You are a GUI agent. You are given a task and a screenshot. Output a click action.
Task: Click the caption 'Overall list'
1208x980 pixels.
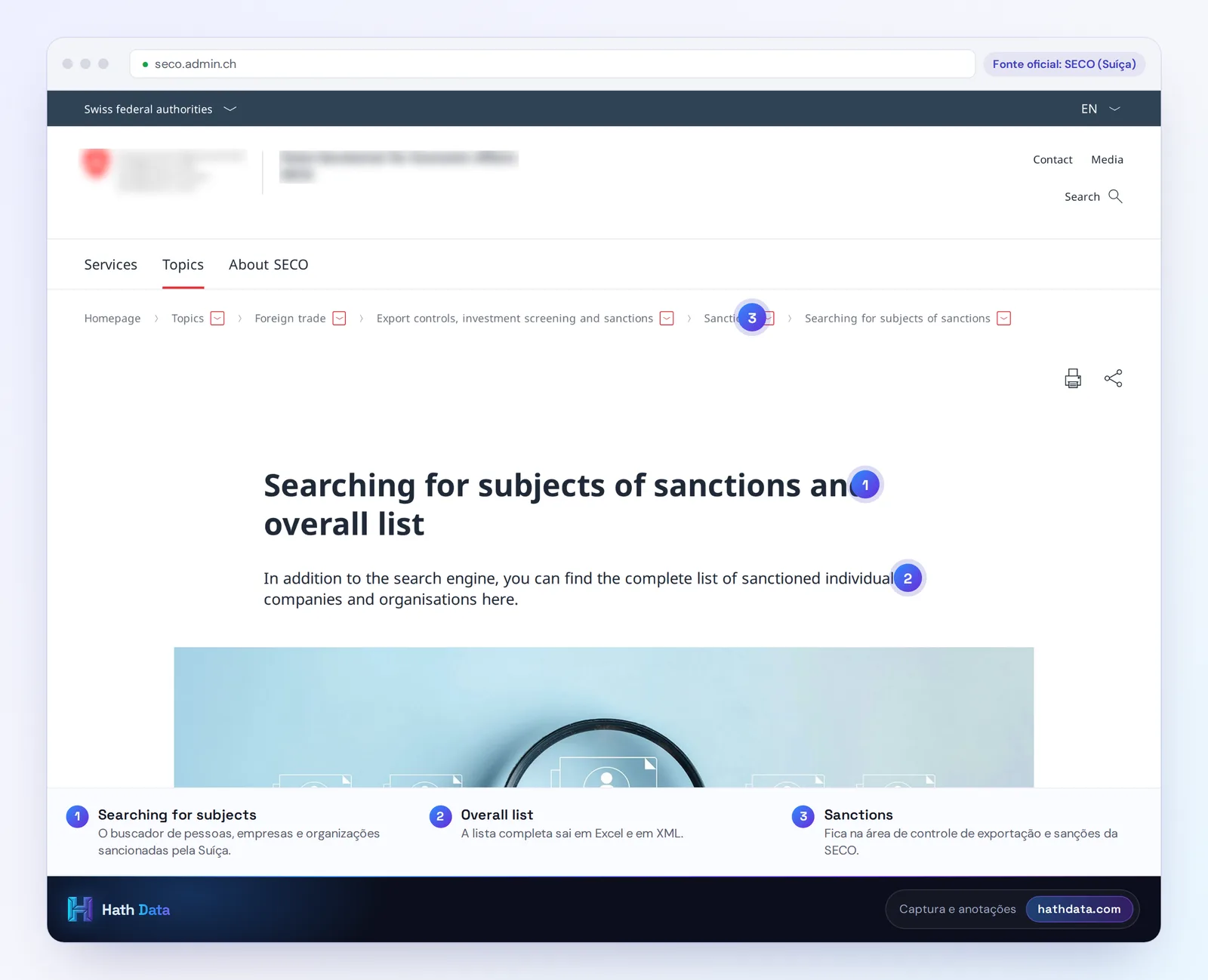[x=497, y=815]
